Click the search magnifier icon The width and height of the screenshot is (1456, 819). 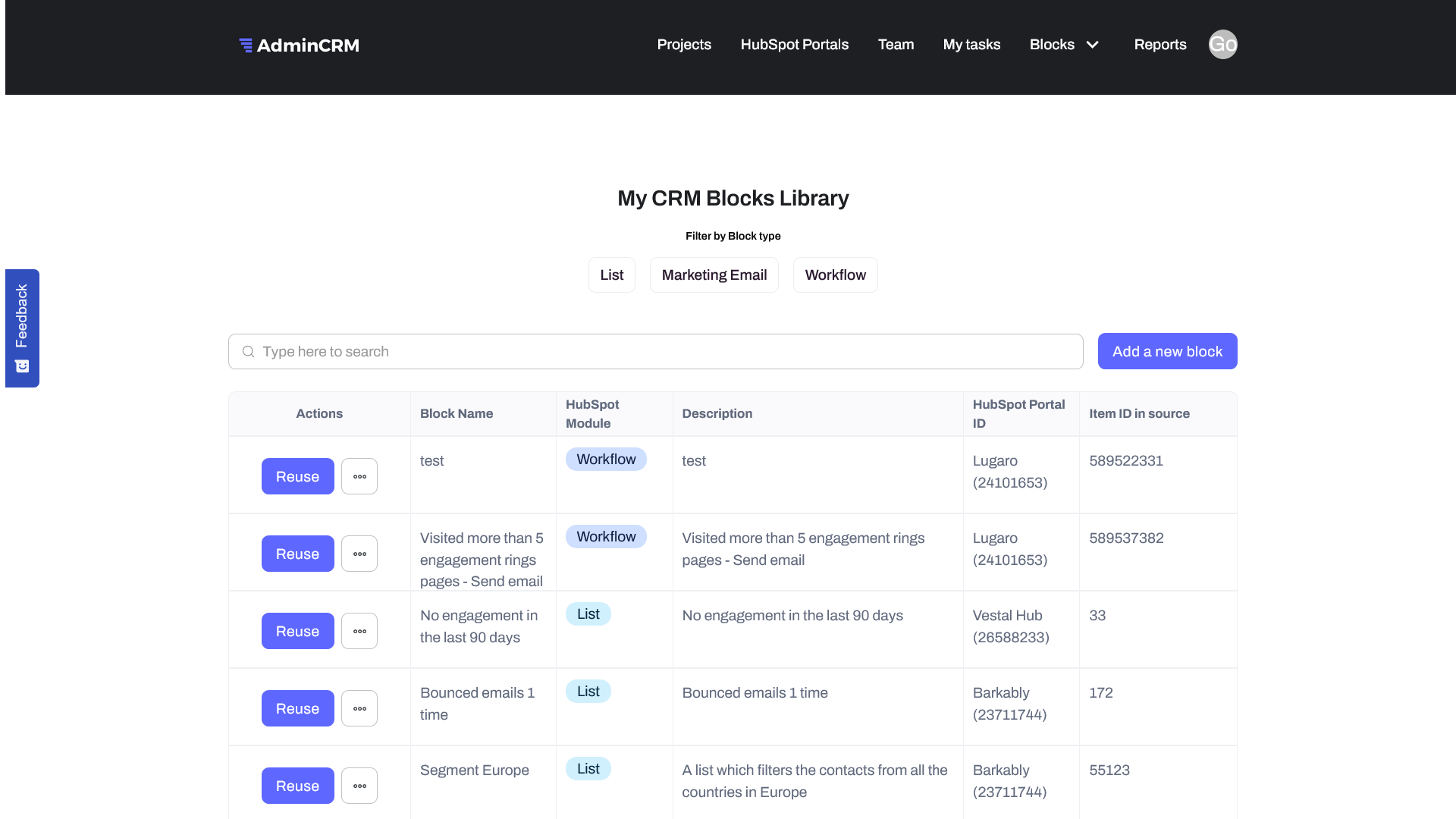pos(248,351)
